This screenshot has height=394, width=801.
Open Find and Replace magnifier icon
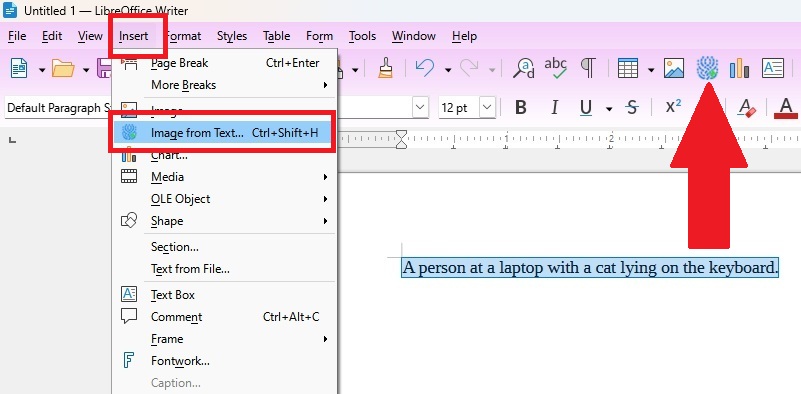(x=524, y=68)
